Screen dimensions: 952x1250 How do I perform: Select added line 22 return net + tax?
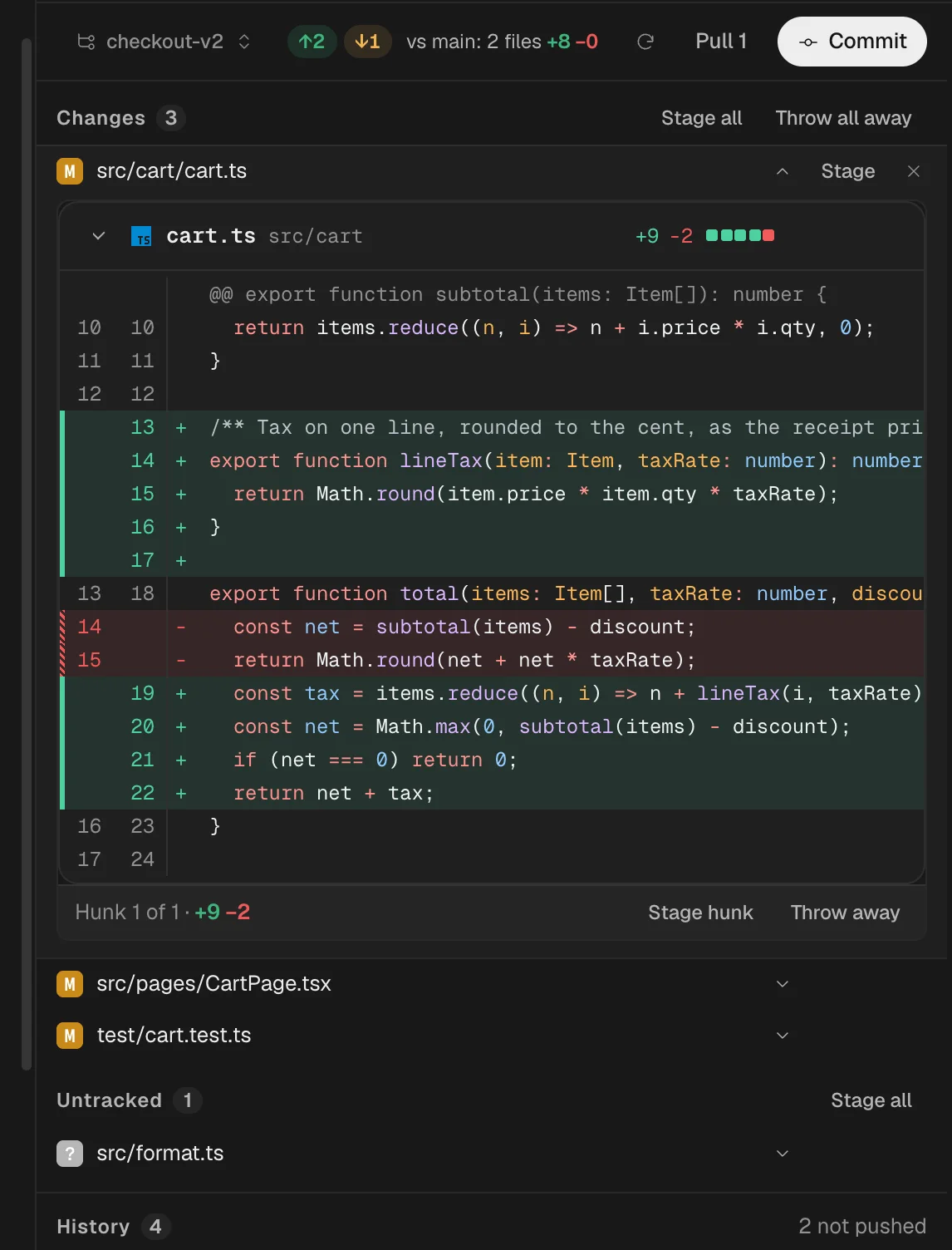(x=492, y=793)
